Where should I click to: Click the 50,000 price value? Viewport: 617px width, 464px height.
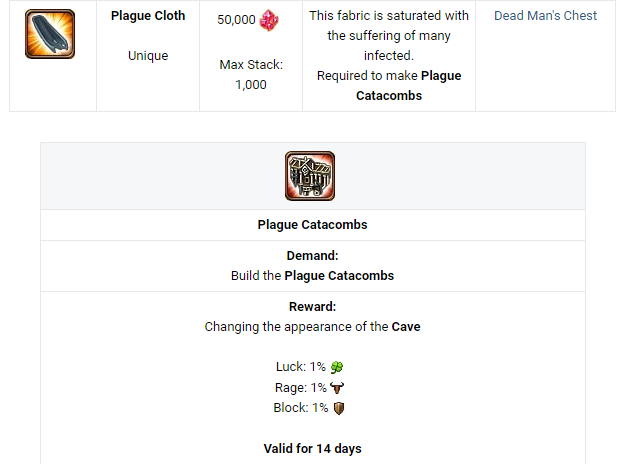click(236, 19)
